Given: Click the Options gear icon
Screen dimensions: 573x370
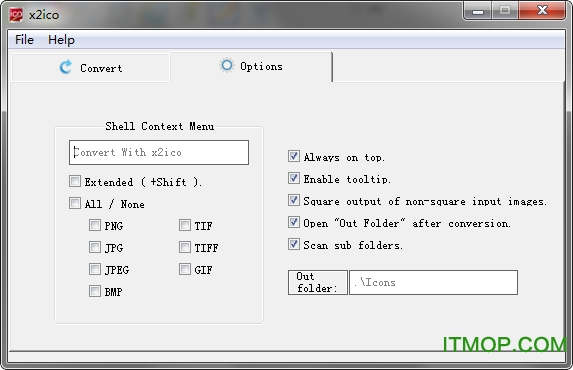Looking at the screenshot, I should tap(227, 65).
